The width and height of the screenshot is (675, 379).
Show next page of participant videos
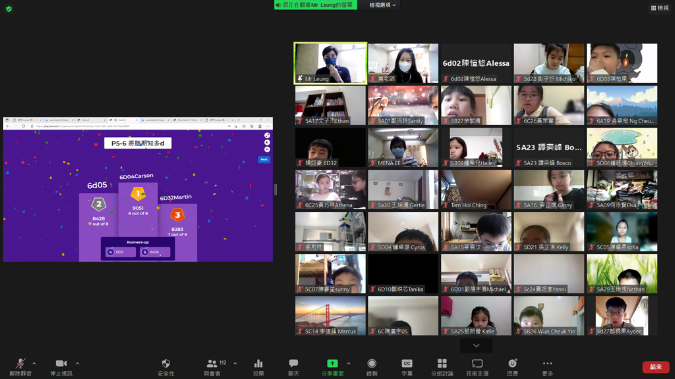pos(476,345)
